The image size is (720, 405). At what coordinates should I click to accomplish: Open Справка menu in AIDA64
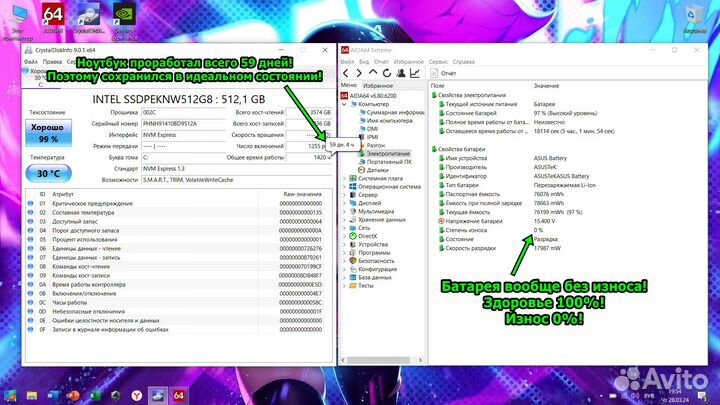click(463, 62)
